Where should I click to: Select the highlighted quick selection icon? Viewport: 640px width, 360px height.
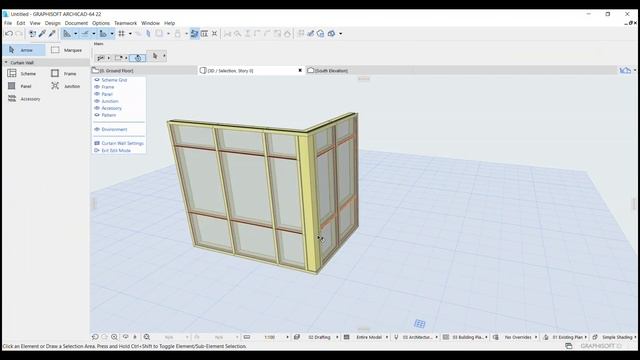(138, 58)
